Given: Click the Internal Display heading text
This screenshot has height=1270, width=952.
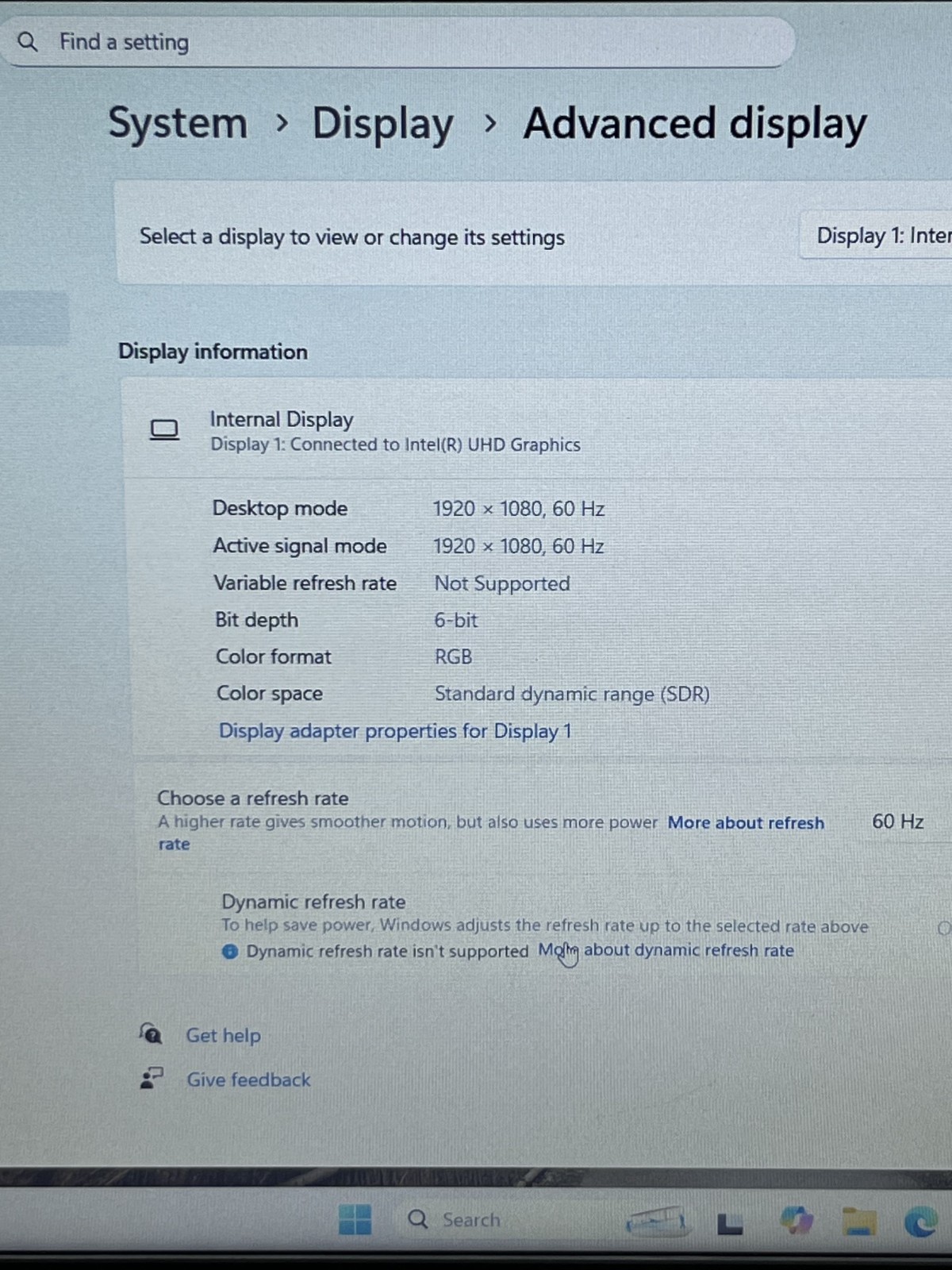Looking at the screenshot, I should point(282,419).
